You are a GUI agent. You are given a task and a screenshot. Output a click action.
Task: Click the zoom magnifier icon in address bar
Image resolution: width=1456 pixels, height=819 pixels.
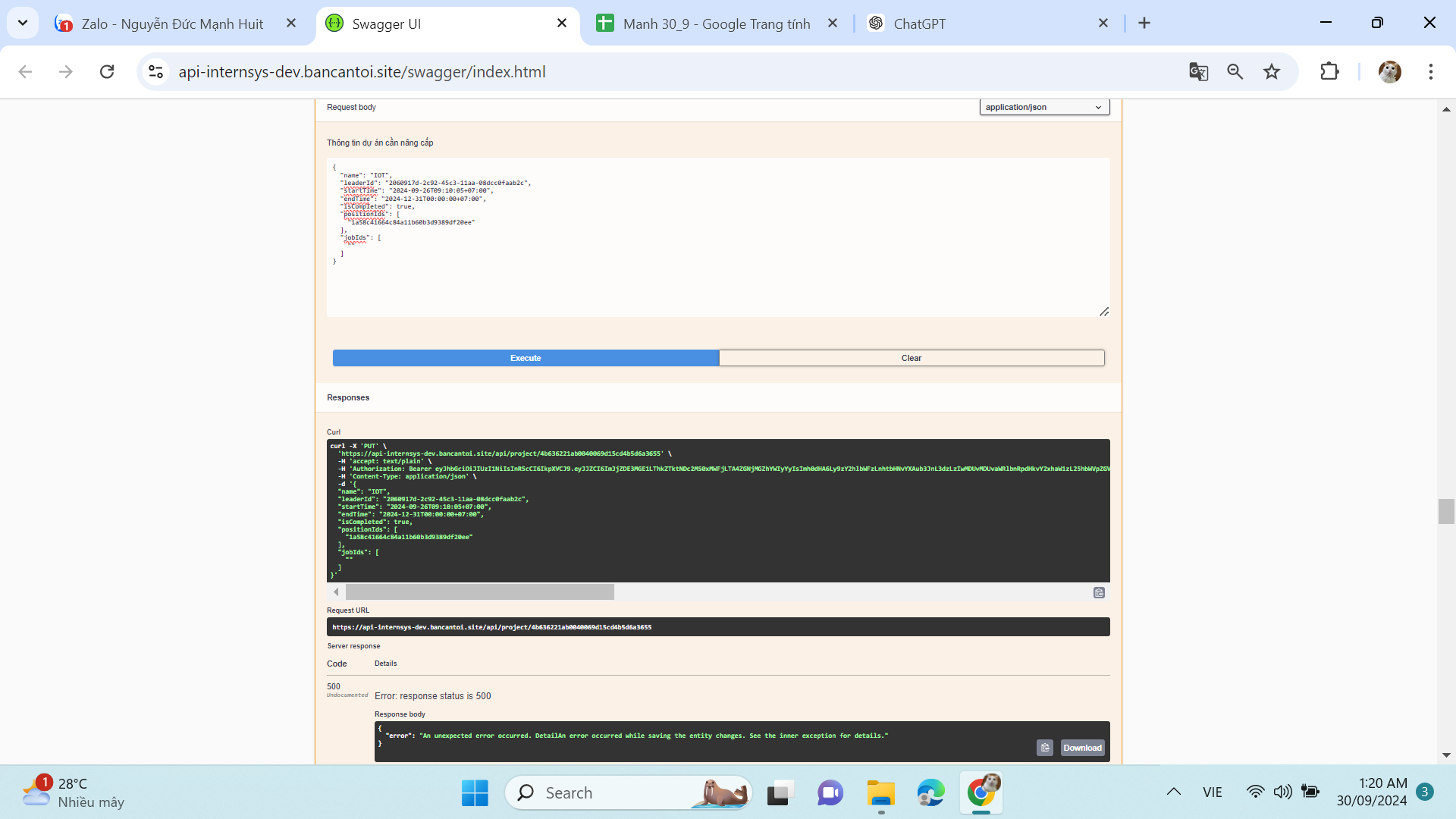coord(1235,71)
